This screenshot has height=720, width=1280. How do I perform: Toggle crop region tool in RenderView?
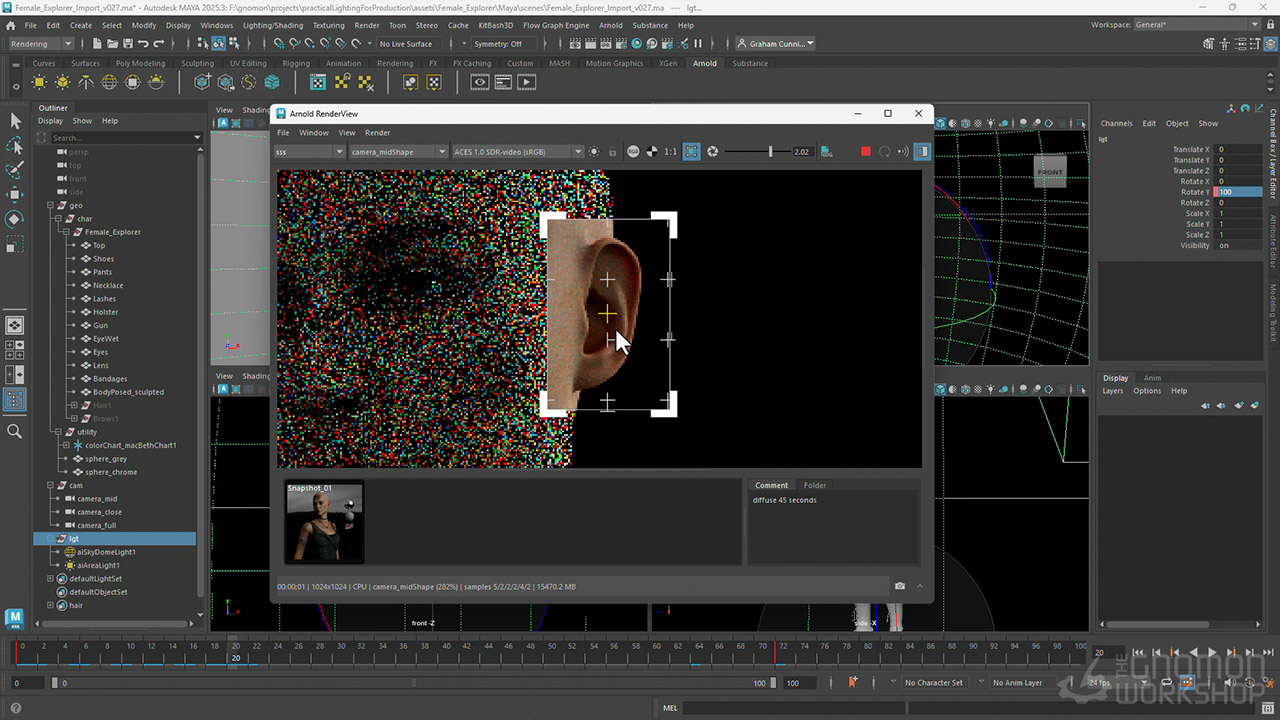coord(691,152)
